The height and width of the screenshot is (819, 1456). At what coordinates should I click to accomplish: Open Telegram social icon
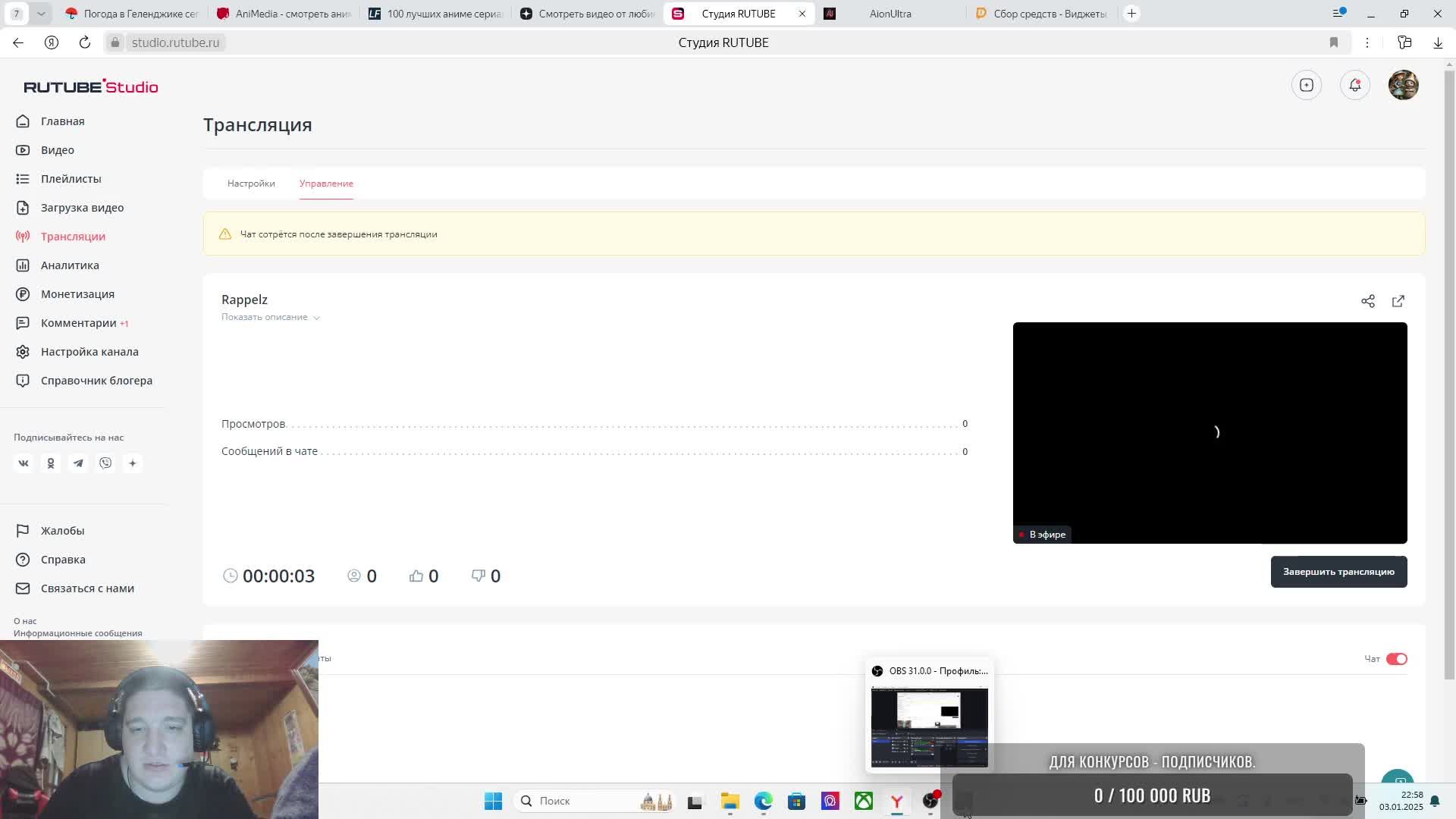(78, 463)
